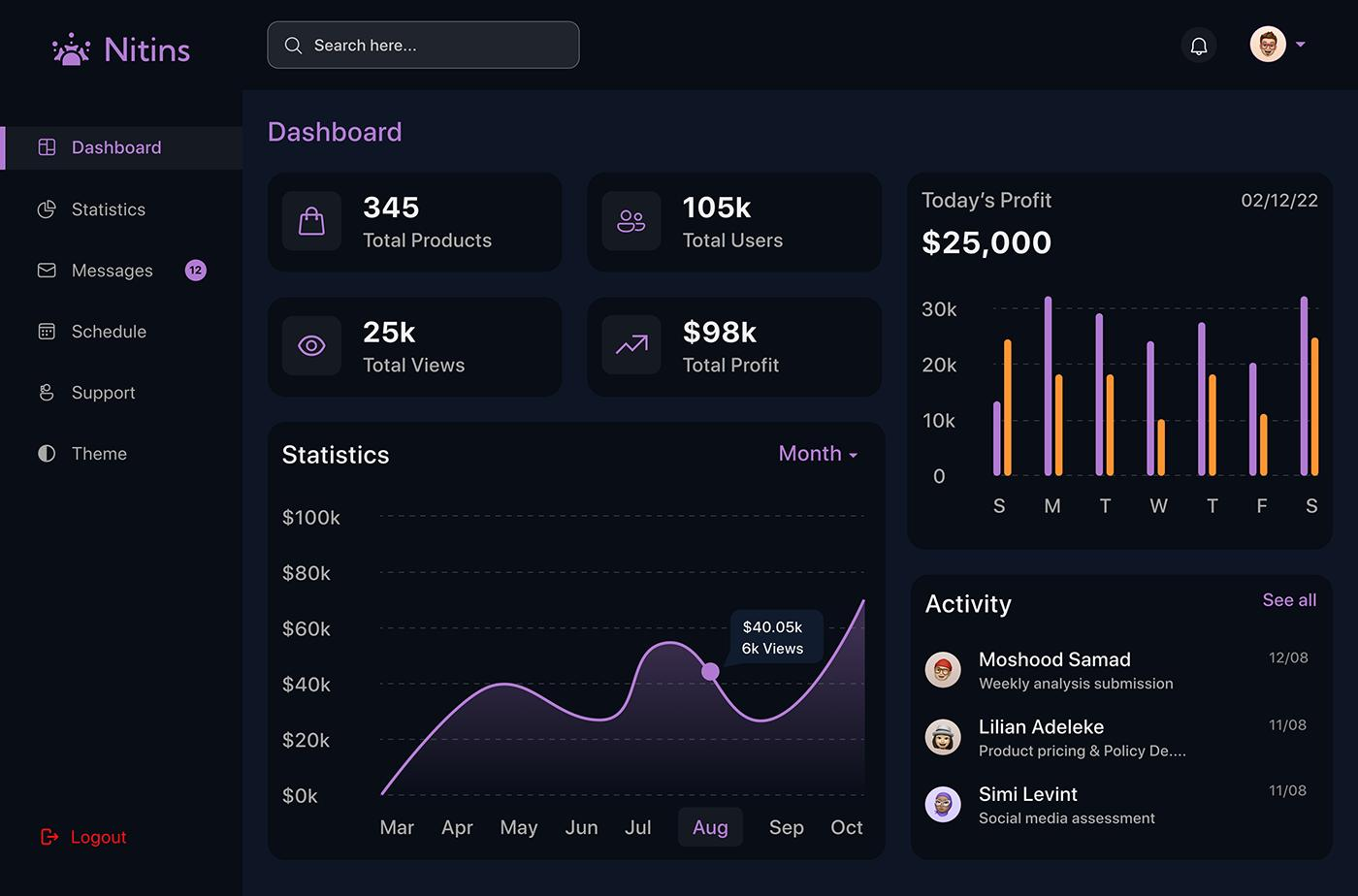Click the Logout button

83,837
